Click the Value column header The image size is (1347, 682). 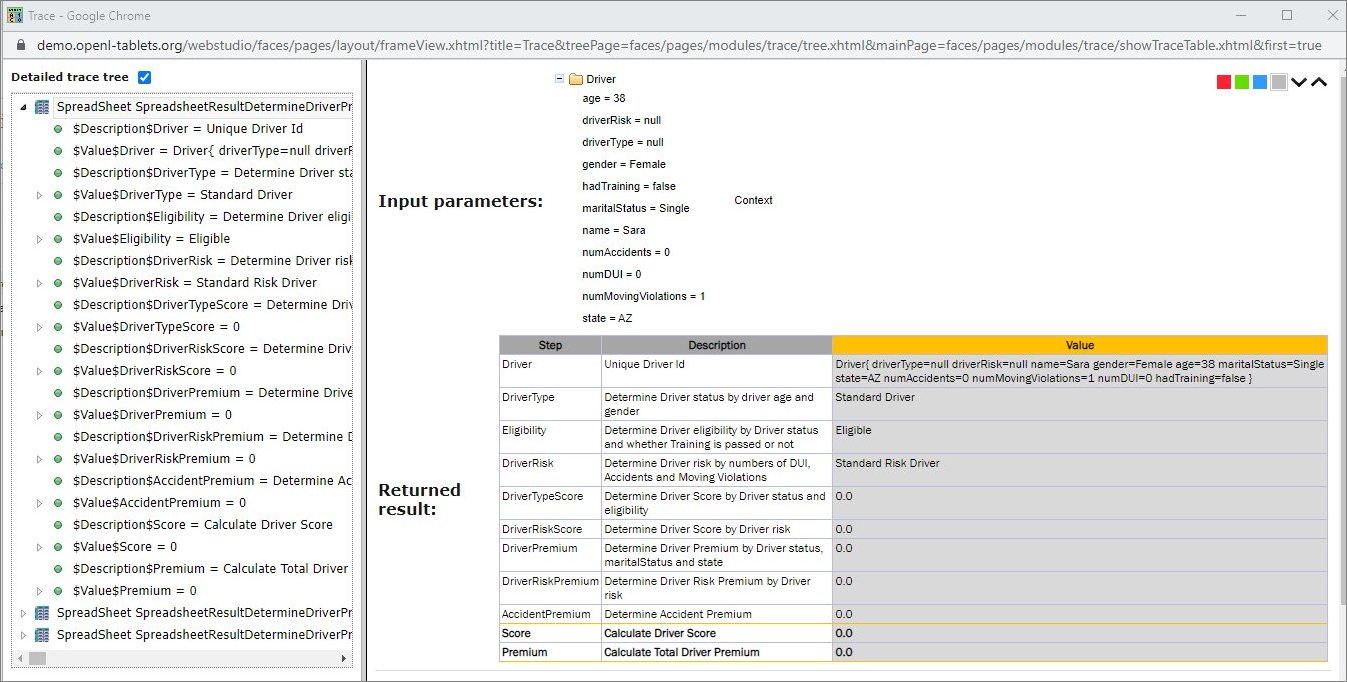click(x=1079, y=345)
